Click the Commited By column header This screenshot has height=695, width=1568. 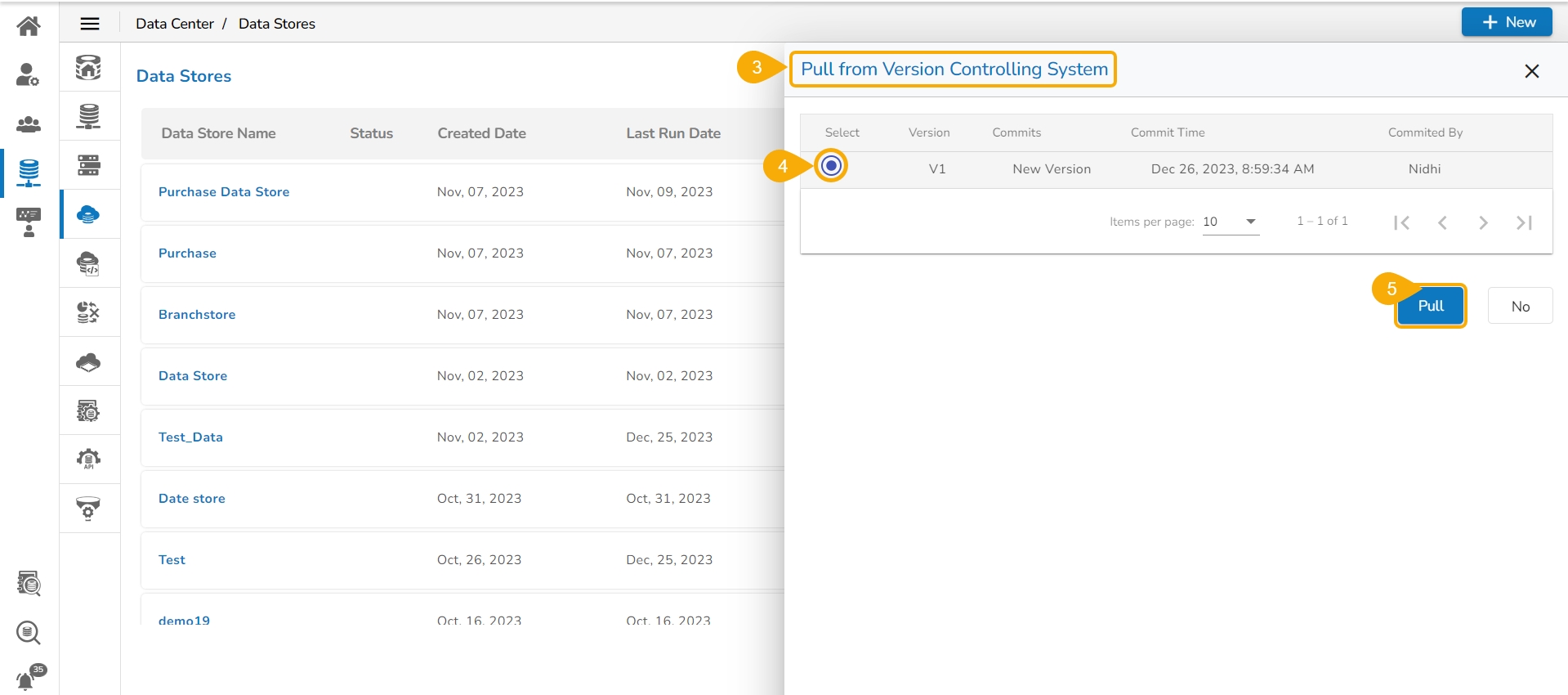point(1426,132)
